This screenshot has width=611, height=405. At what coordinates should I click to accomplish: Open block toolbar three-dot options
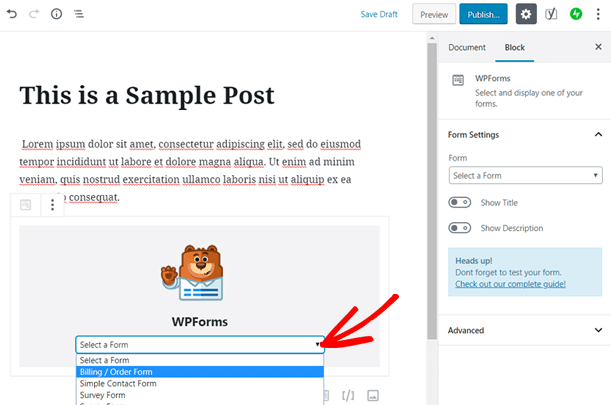(52, 205)
